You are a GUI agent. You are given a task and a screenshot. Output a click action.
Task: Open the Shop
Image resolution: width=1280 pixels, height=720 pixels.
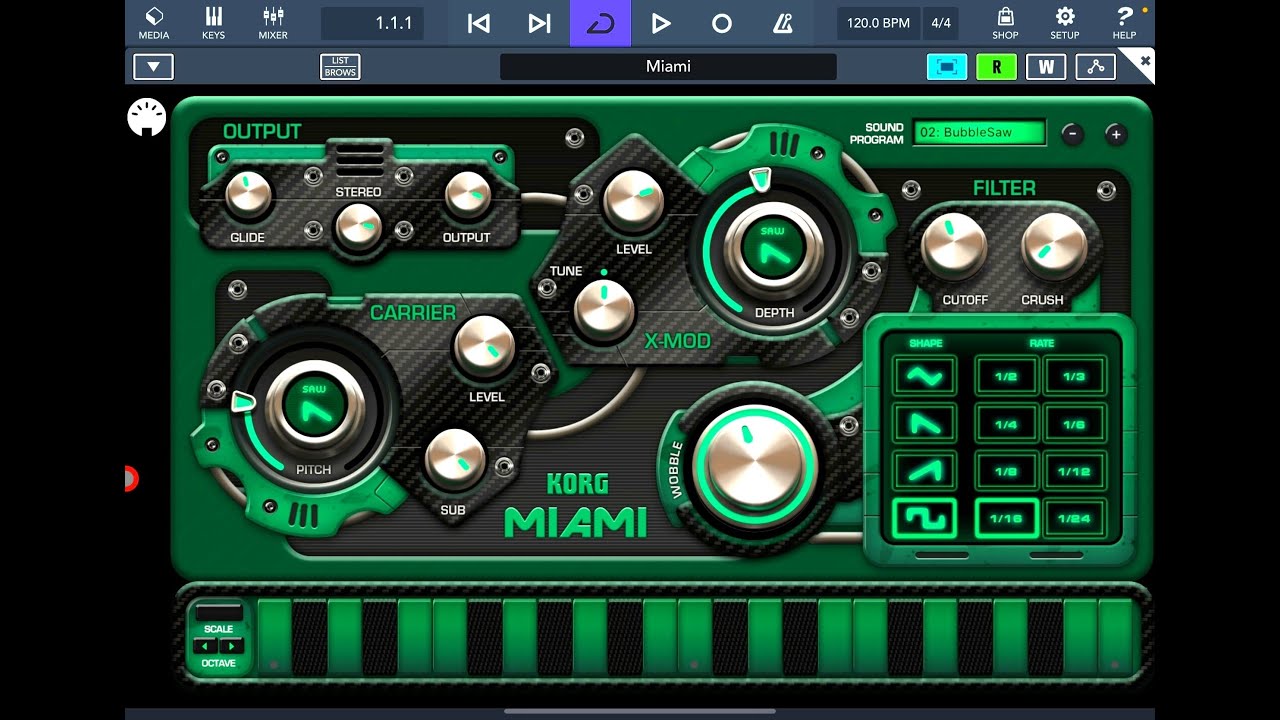pyautogui.click(x=1005, y=23)
